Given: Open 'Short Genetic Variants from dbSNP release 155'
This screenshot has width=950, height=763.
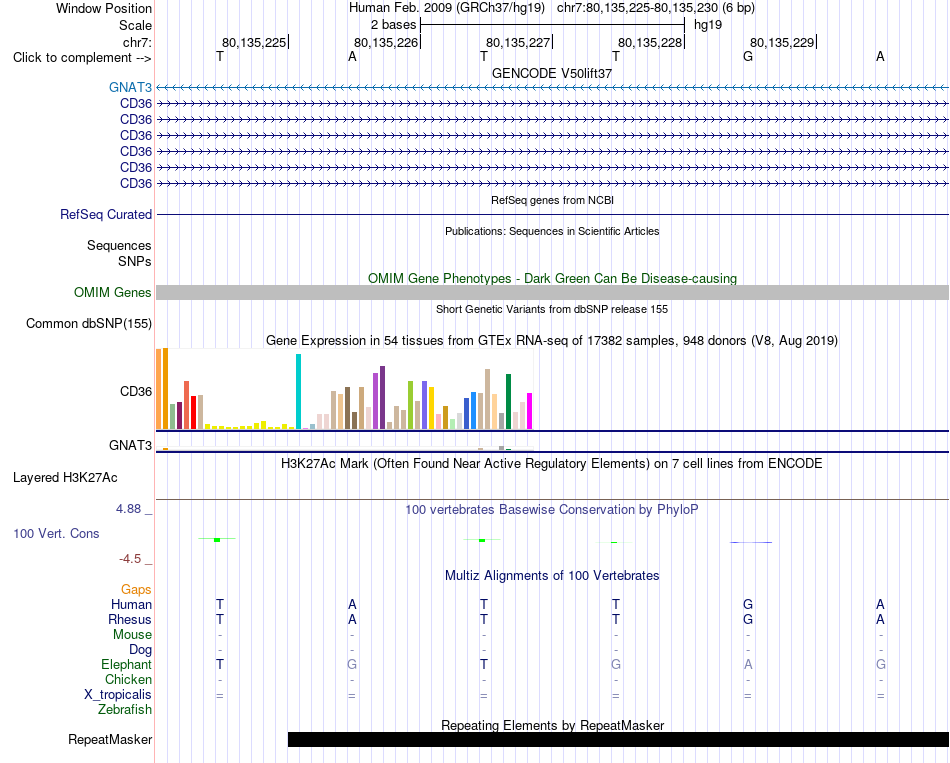Looking at the screenshot, I should tap(552, 309).
